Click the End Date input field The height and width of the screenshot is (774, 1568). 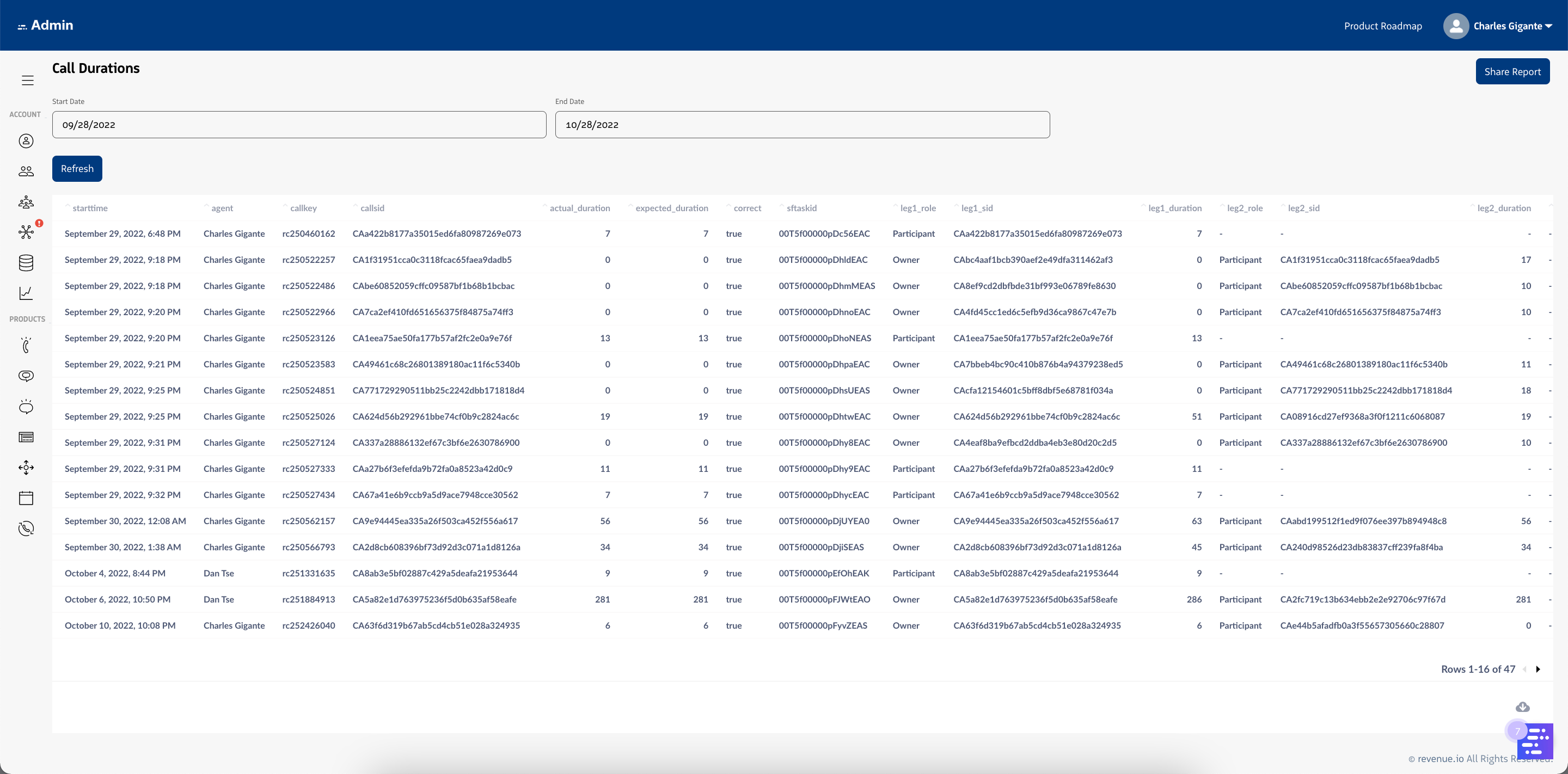click(801, 125)
